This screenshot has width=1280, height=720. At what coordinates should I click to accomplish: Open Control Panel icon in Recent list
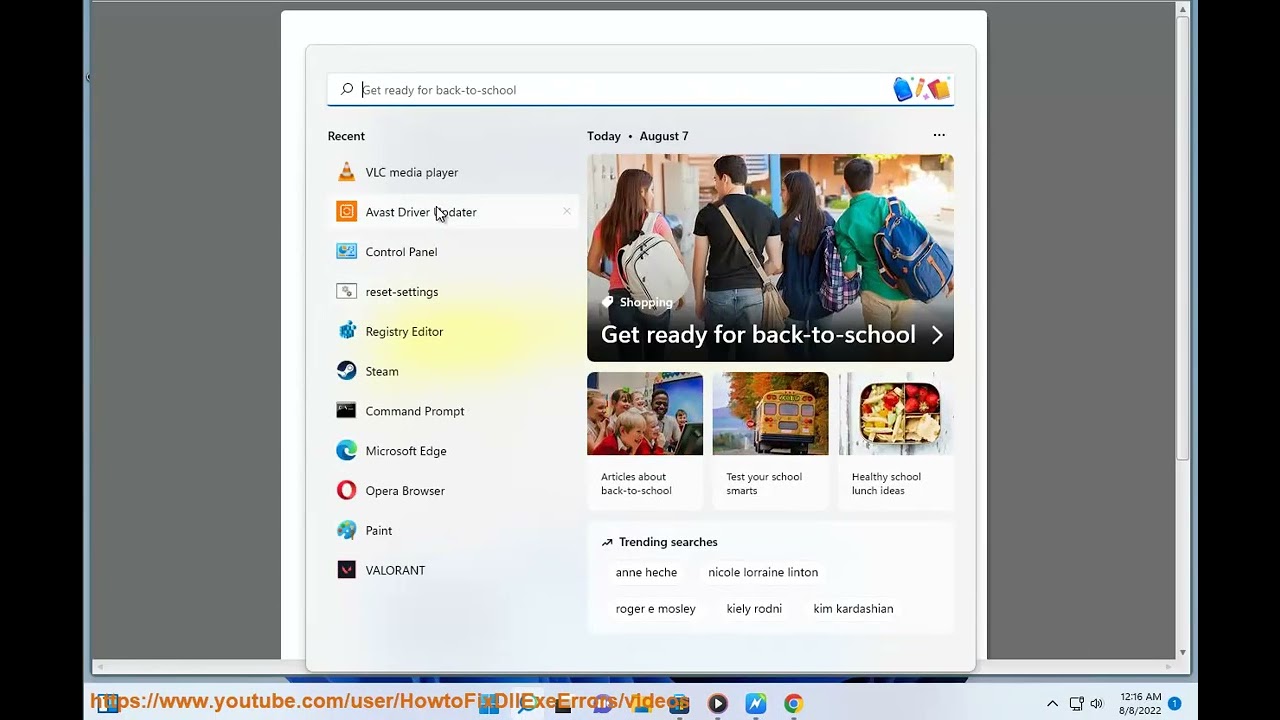pos(346,252)
